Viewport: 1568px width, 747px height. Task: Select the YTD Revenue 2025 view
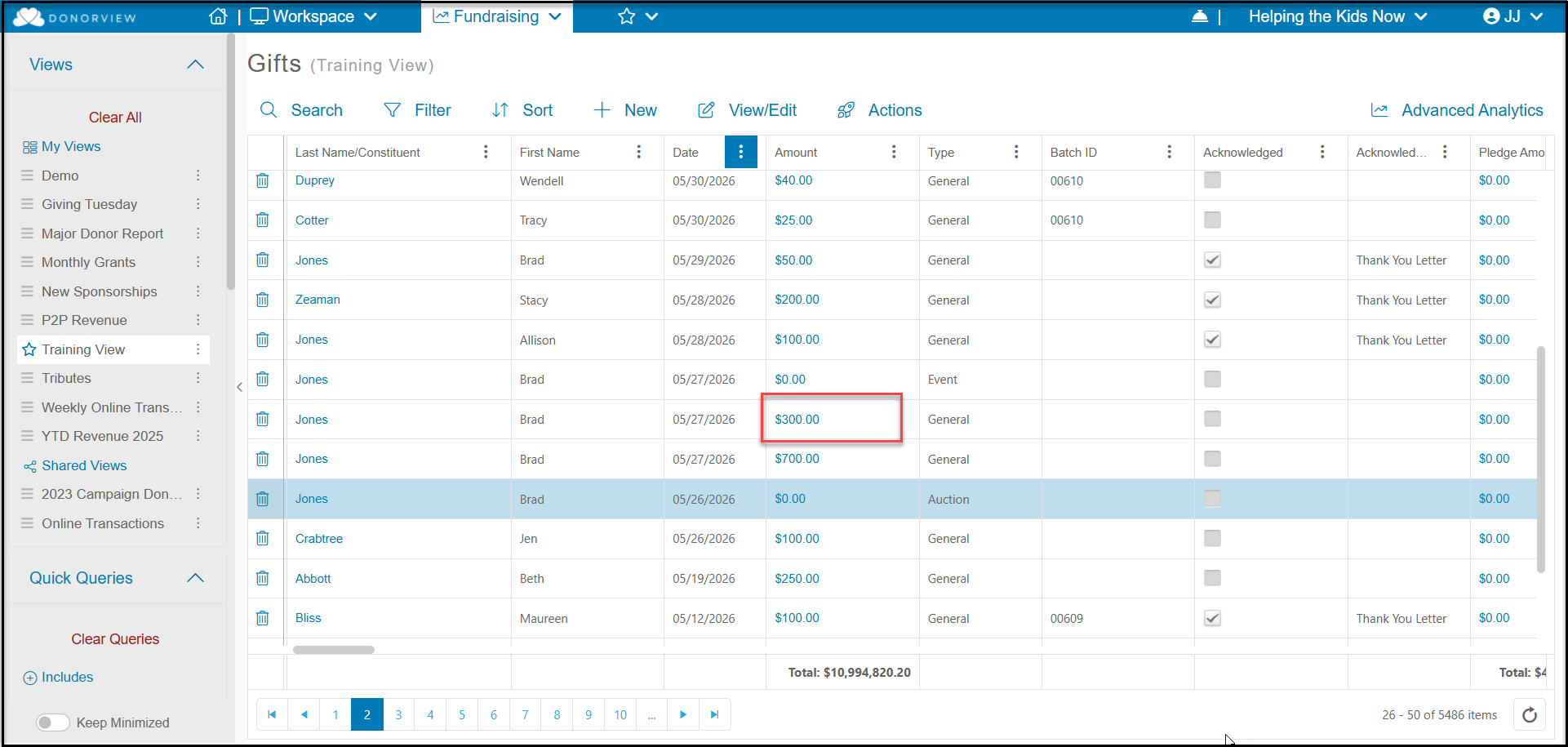102,436
